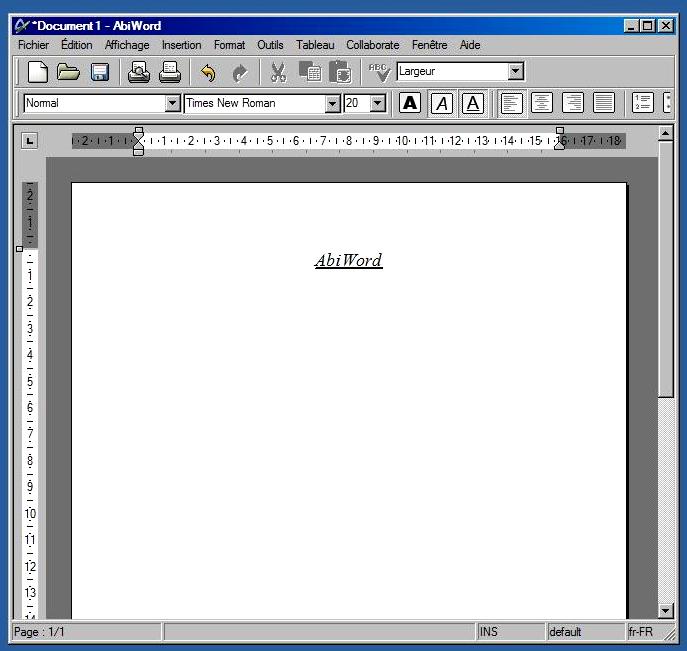Click the scroll up arrow of vertical scrollbar
Viewport: 687px width, 651px height.
(x=666, y=133)
